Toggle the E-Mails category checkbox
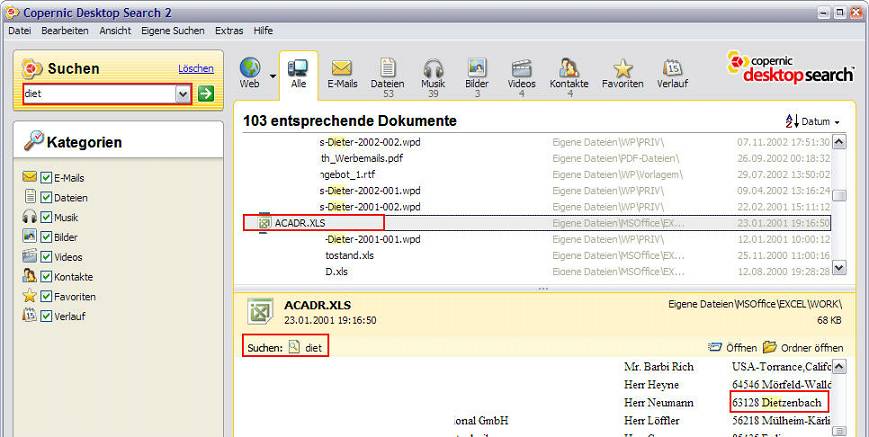This screenshot has height=437, width=869. (x=46, y=178)
